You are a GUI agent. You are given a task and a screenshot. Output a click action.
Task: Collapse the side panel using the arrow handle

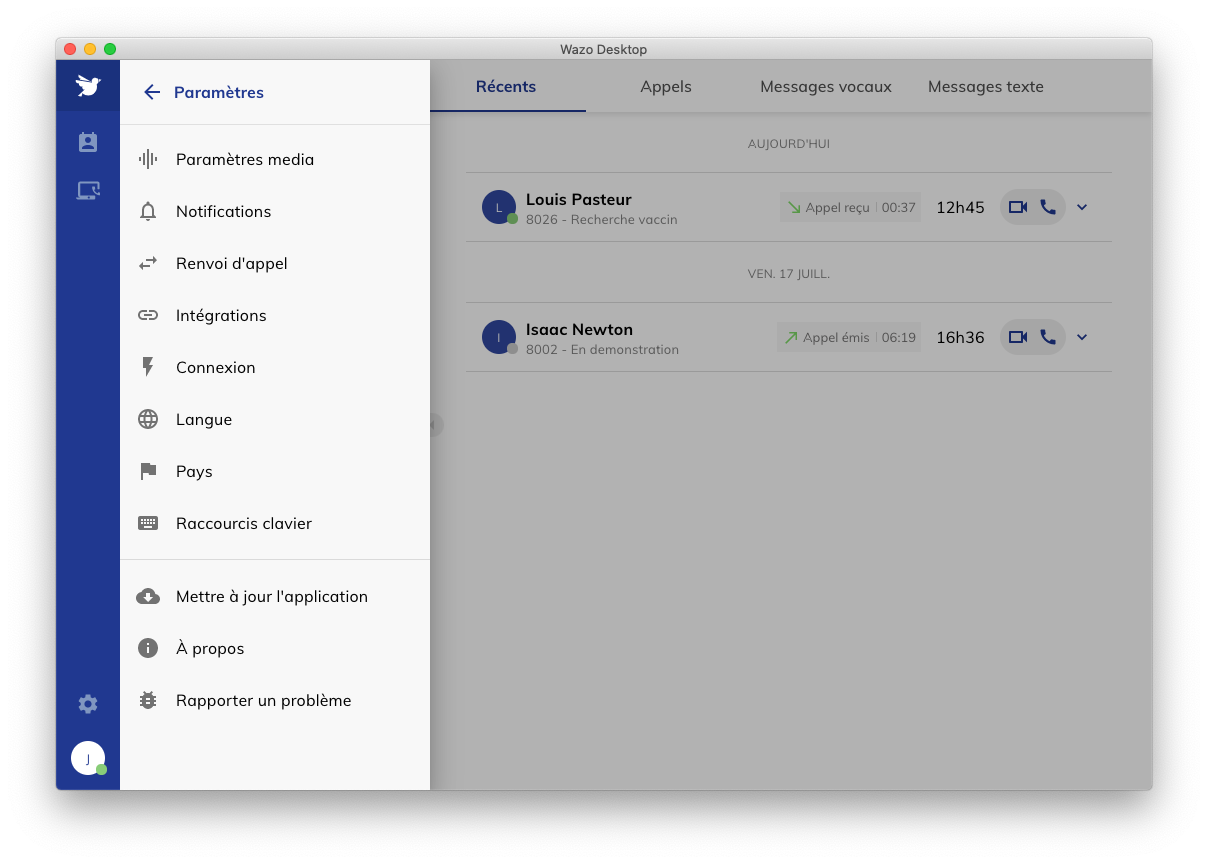[433, 425]
